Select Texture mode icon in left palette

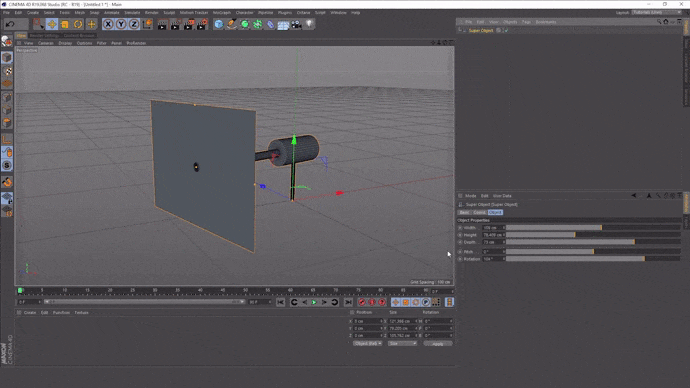[x=7, y=70]
